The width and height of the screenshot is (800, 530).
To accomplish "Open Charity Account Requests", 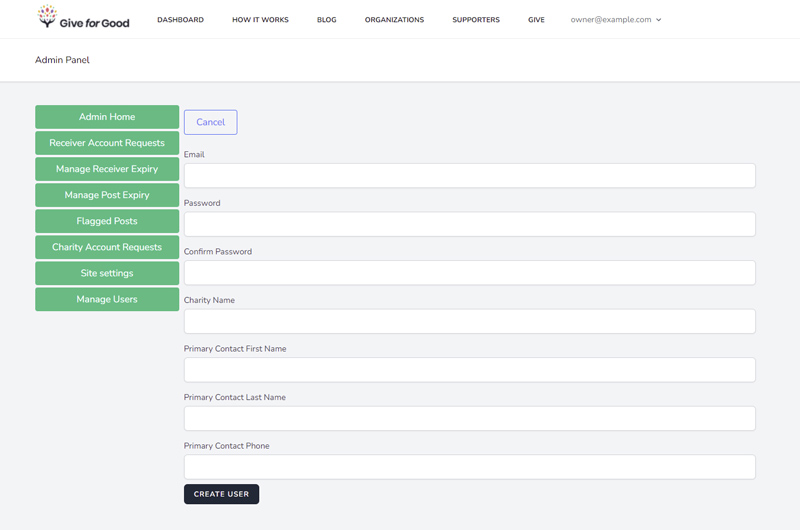I will point(107,247).
